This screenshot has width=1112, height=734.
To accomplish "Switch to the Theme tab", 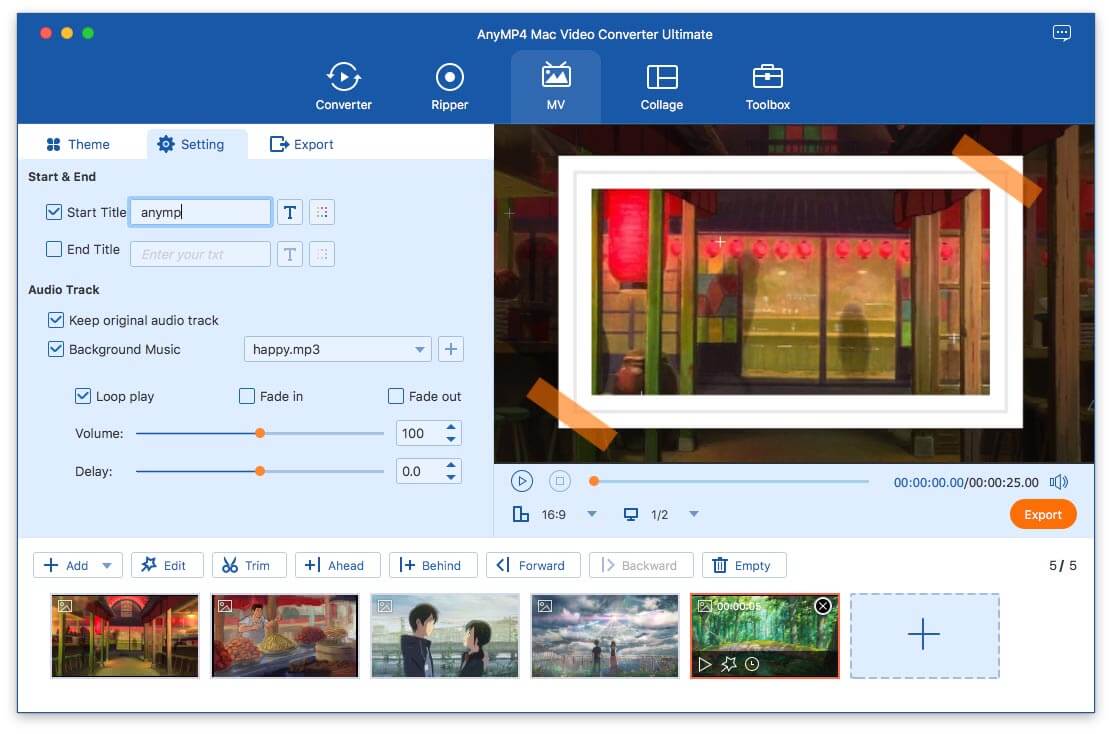I will (x=84, y=144).
